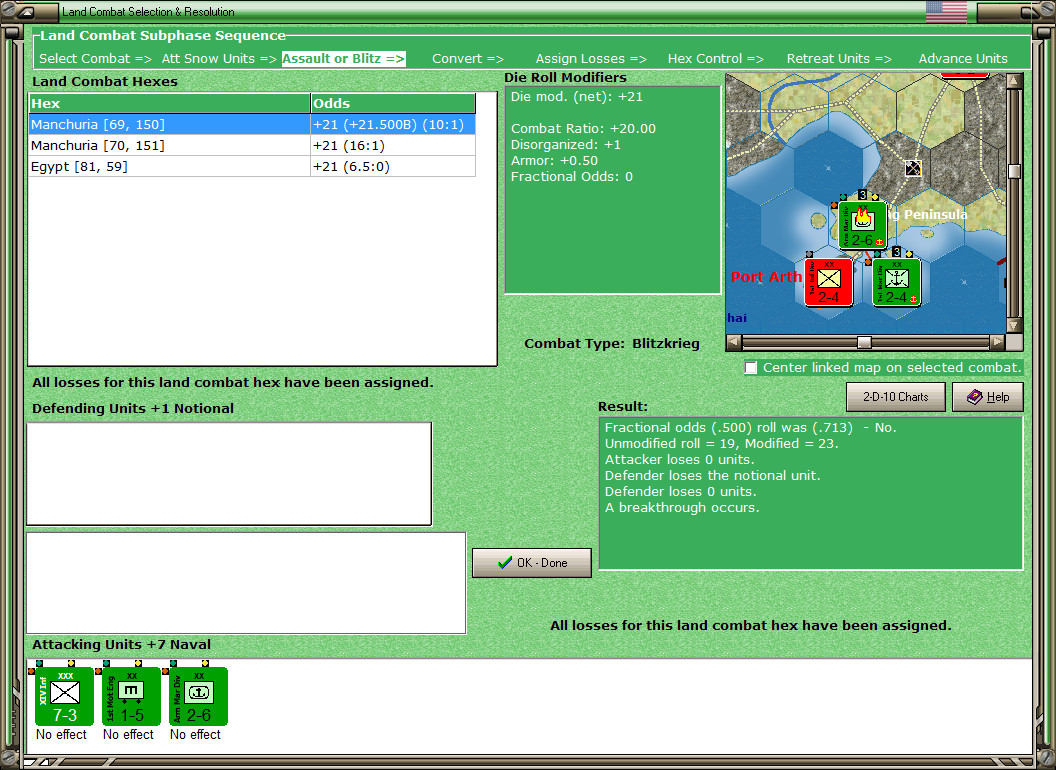Click the US flag icon in title bar

946,11
